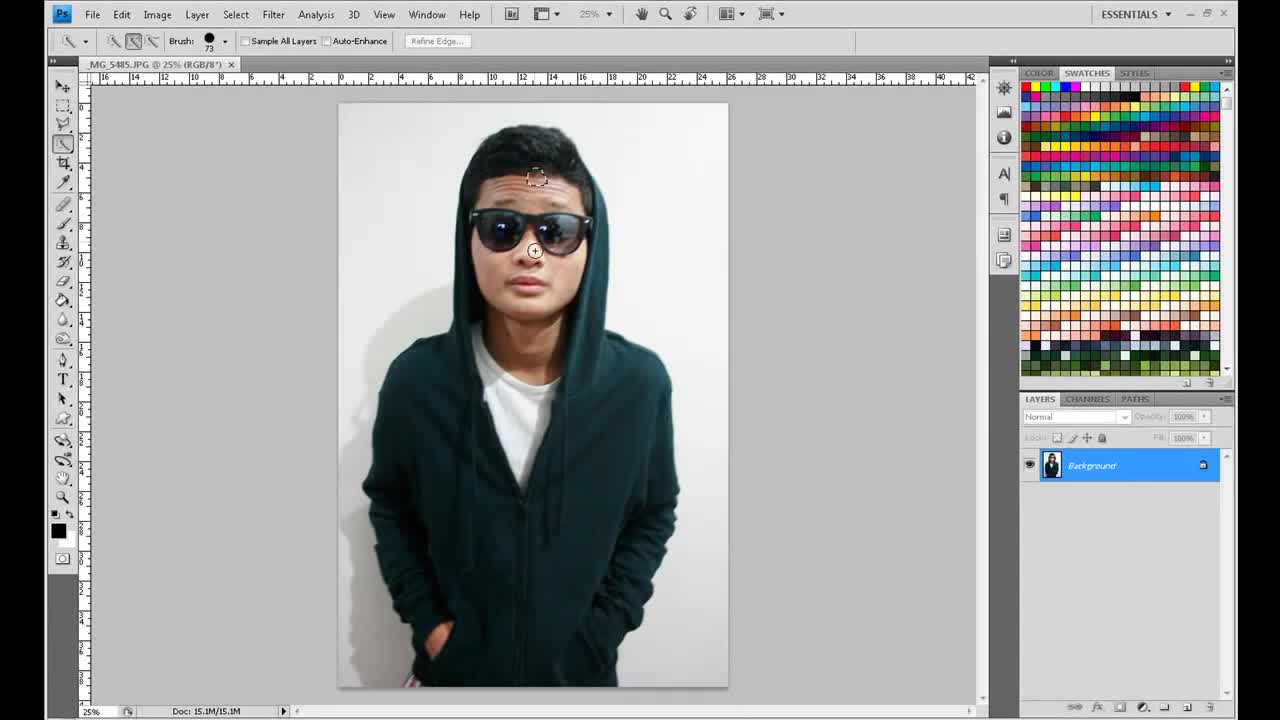Choose Subtract from selection mode
The image size is (1280, 720).
point(152,41)
